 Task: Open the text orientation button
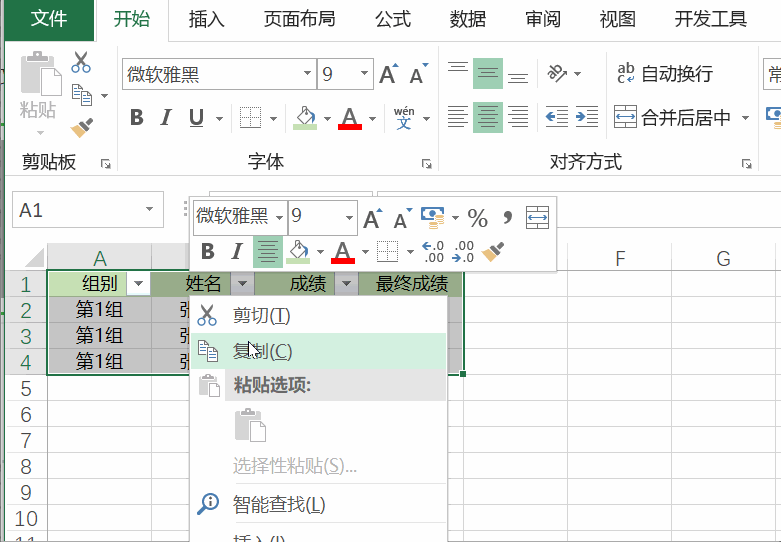pos(558,74)
